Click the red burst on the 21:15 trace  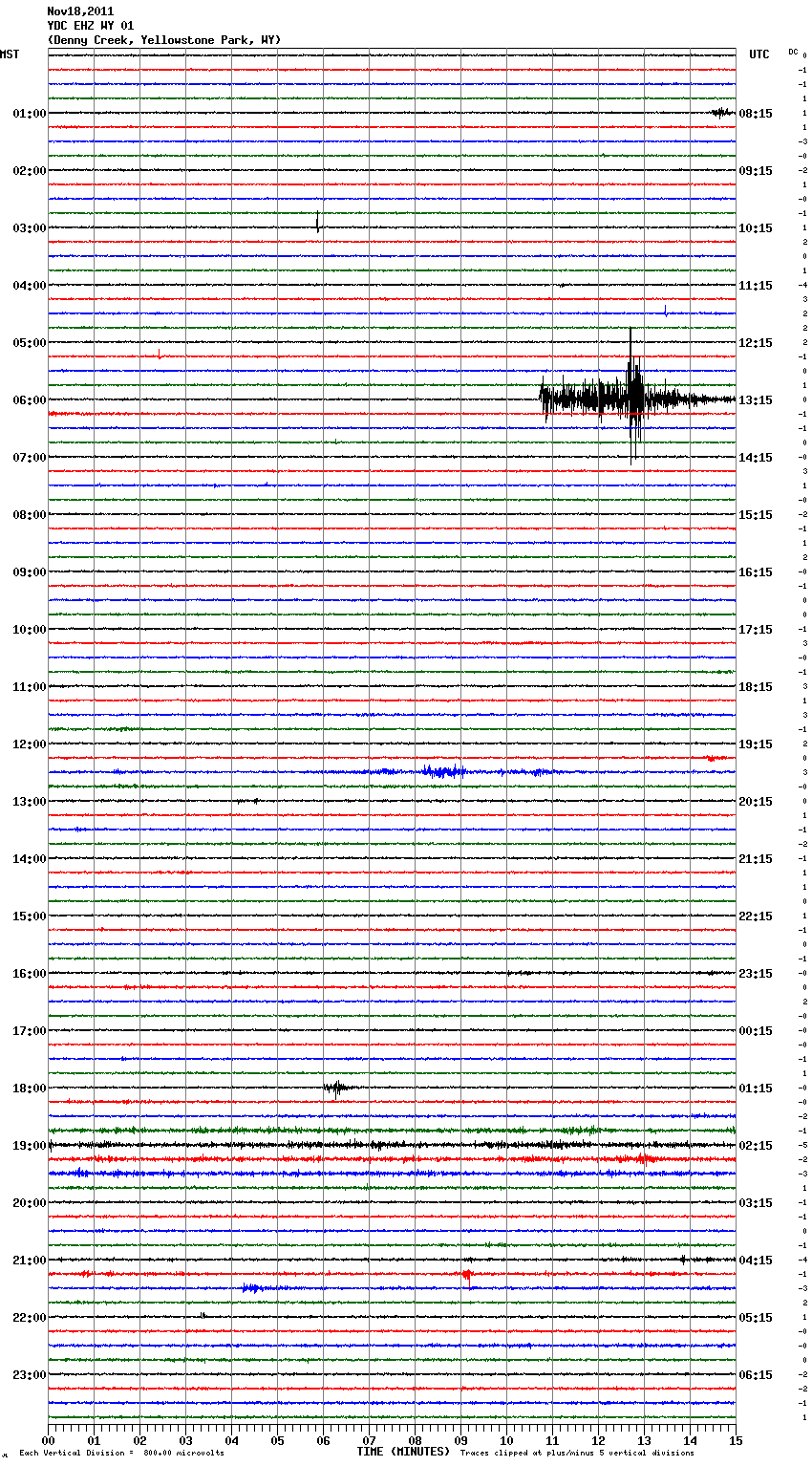tap(467, 1274)
